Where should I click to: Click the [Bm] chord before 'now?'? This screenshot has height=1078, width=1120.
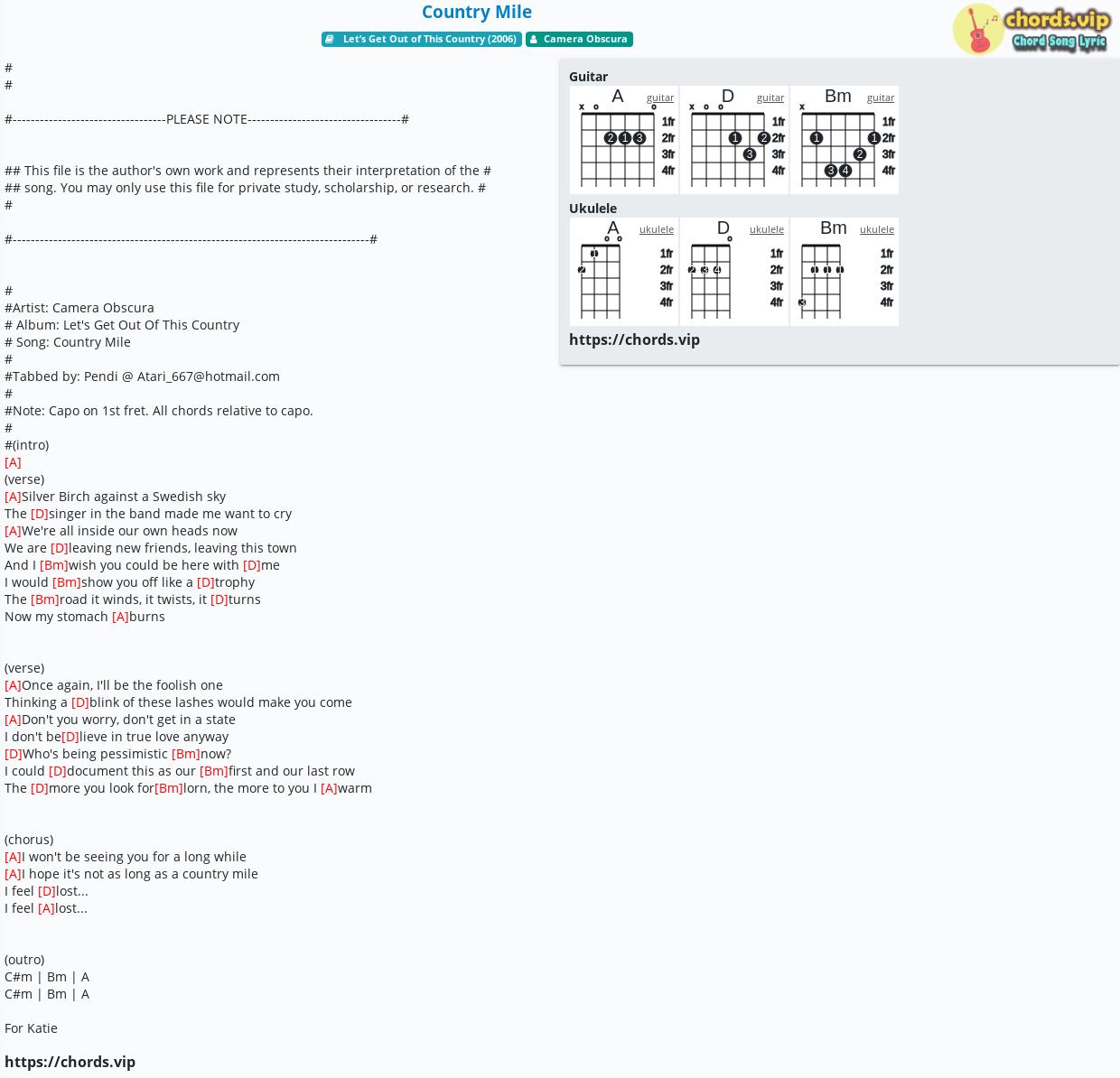coord(186,754)
